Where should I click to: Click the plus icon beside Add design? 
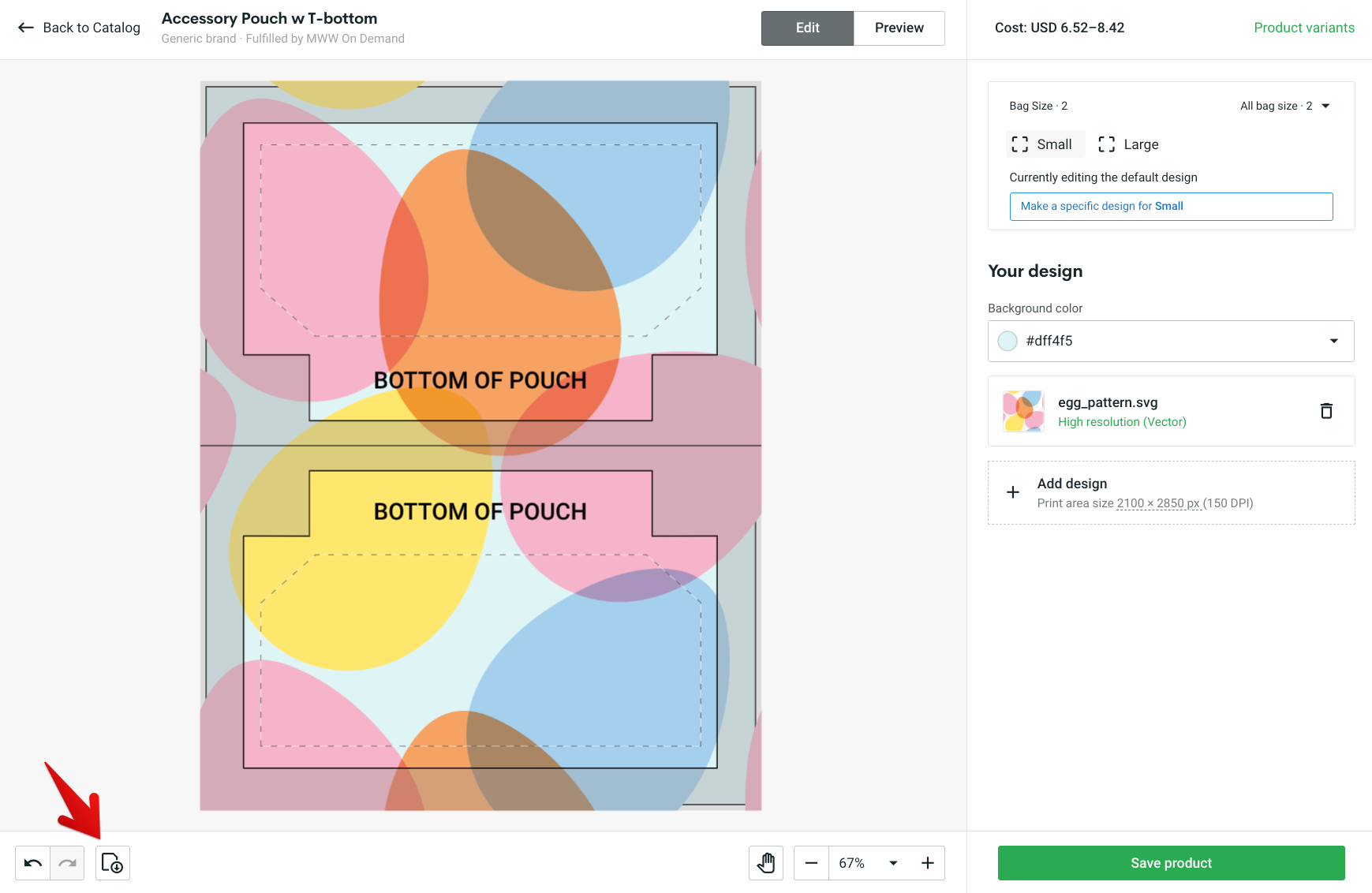1013,492
